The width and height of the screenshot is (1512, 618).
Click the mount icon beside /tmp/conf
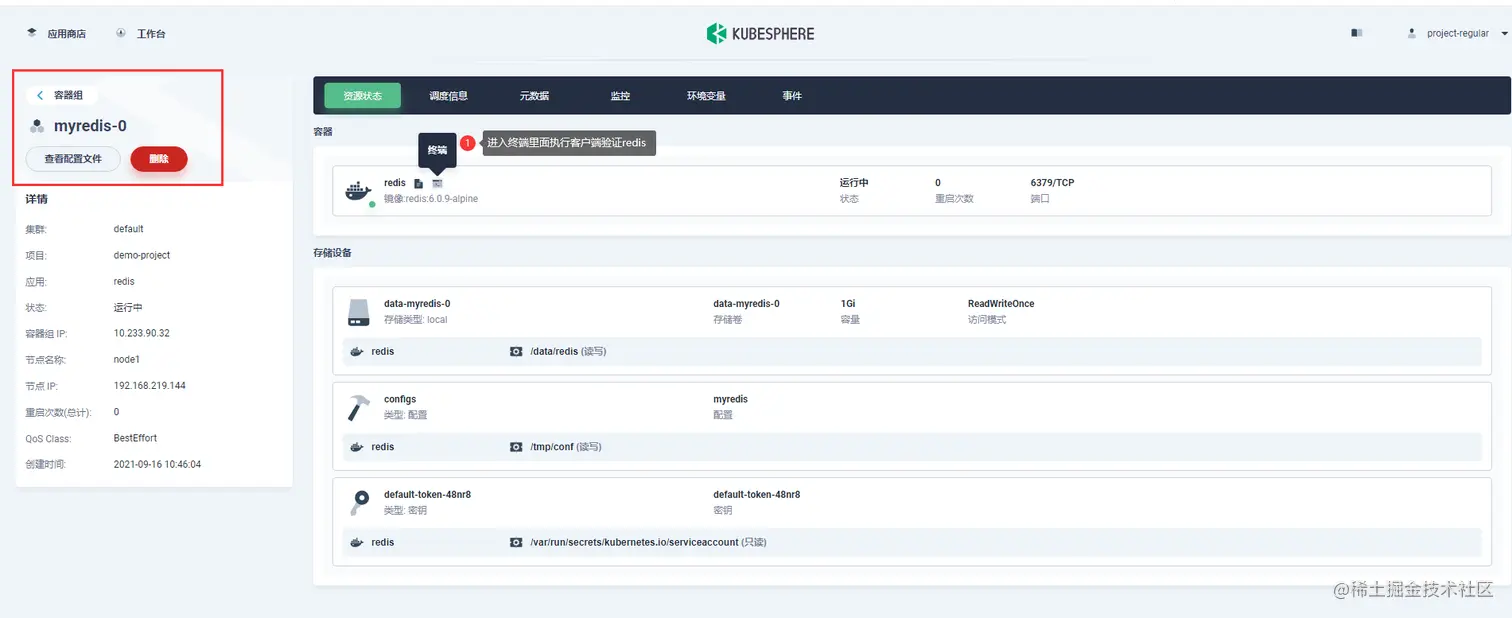click(516, 447)
